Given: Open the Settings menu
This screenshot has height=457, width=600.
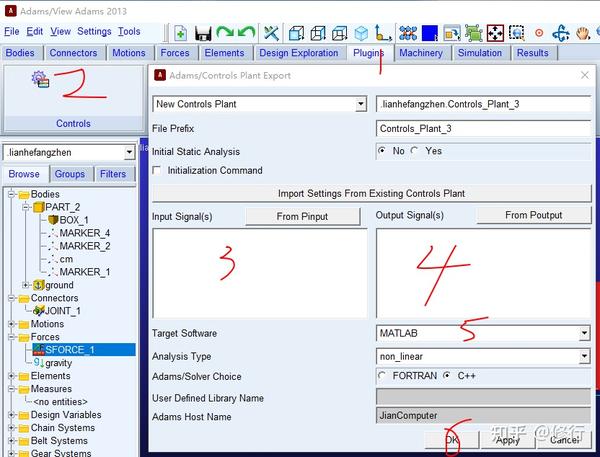Looking at the screenshot, I should [94, 31].
